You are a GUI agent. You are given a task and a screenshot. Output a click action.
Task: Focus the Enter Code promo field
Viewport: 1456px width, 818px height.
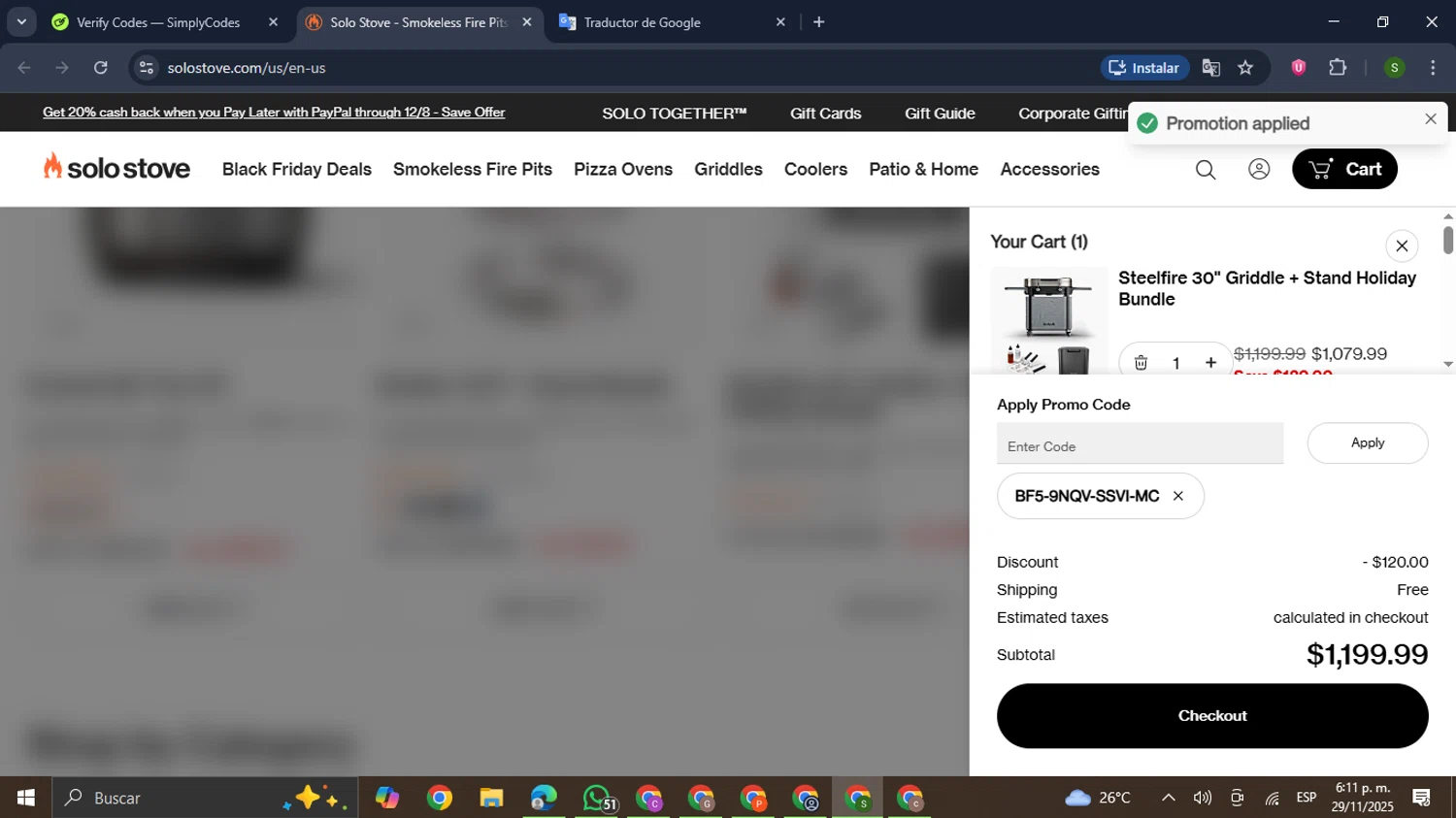1140,443
